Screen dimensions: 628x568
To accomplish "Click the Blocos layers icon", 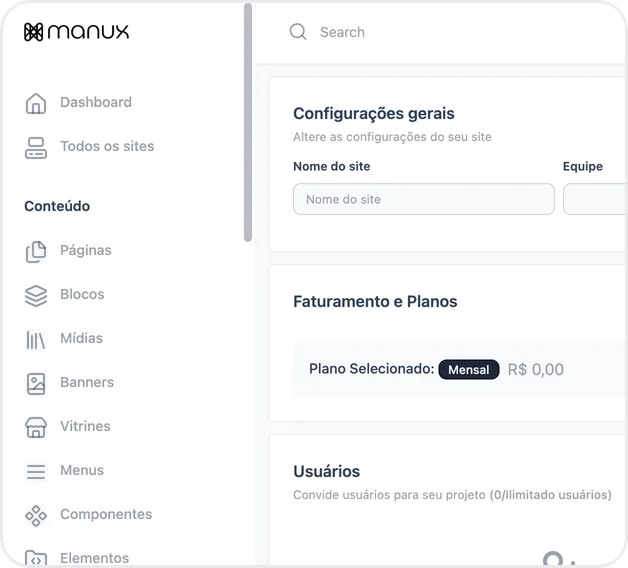I will 36,295.
